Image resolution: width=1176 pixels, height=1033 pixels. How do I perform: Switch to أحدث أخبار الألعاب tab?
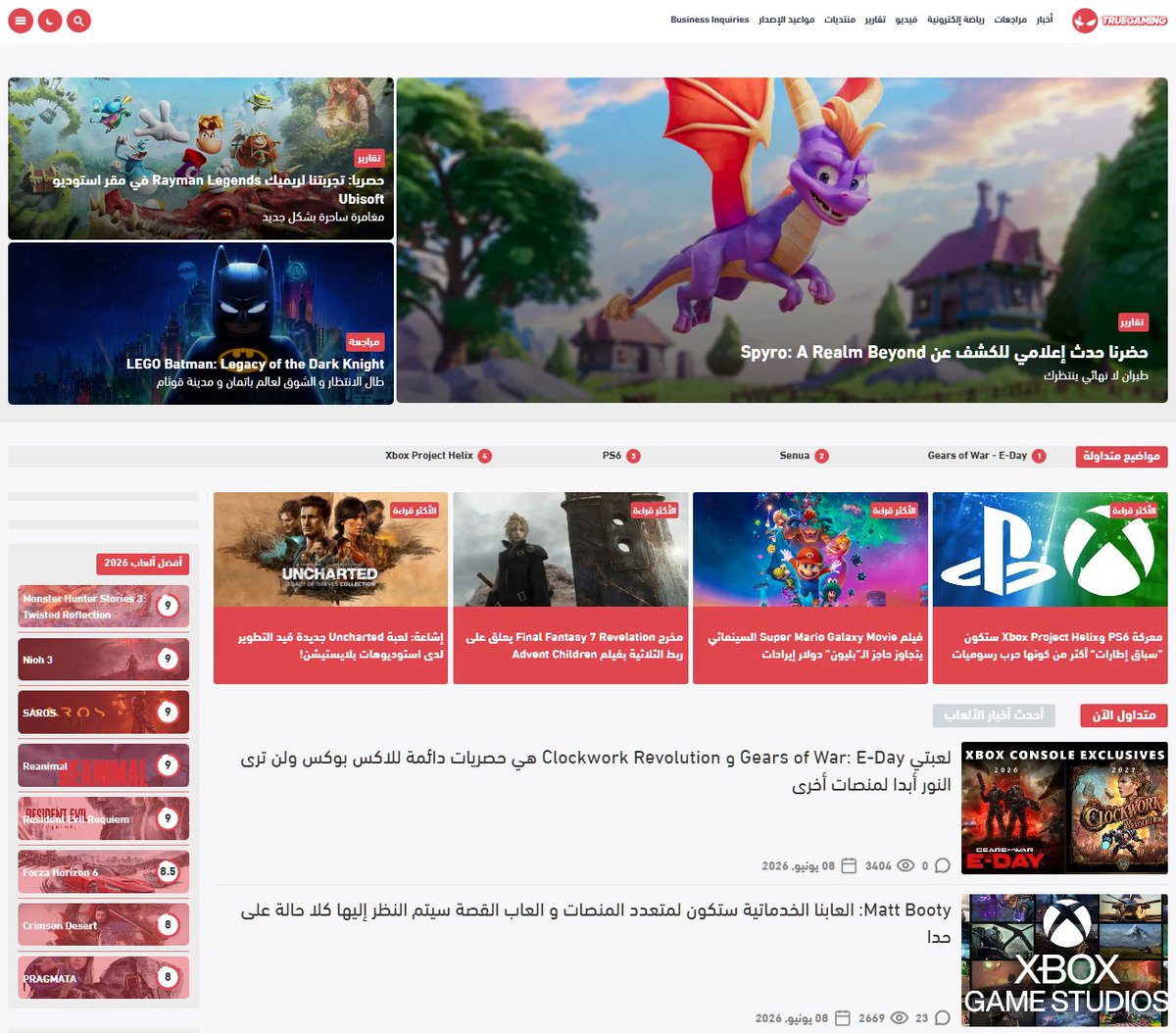[994, 715]
